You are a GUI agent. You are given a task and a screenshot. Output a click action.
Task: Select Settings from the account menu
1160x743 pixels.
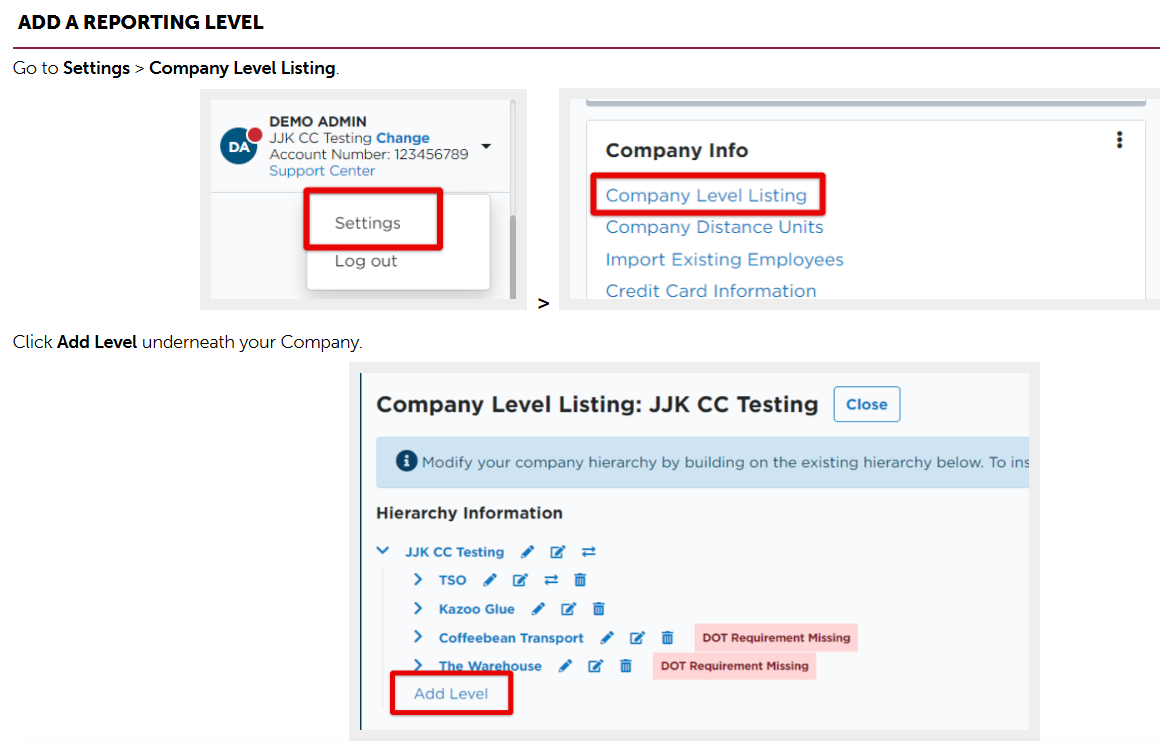[x=368, y=223]
